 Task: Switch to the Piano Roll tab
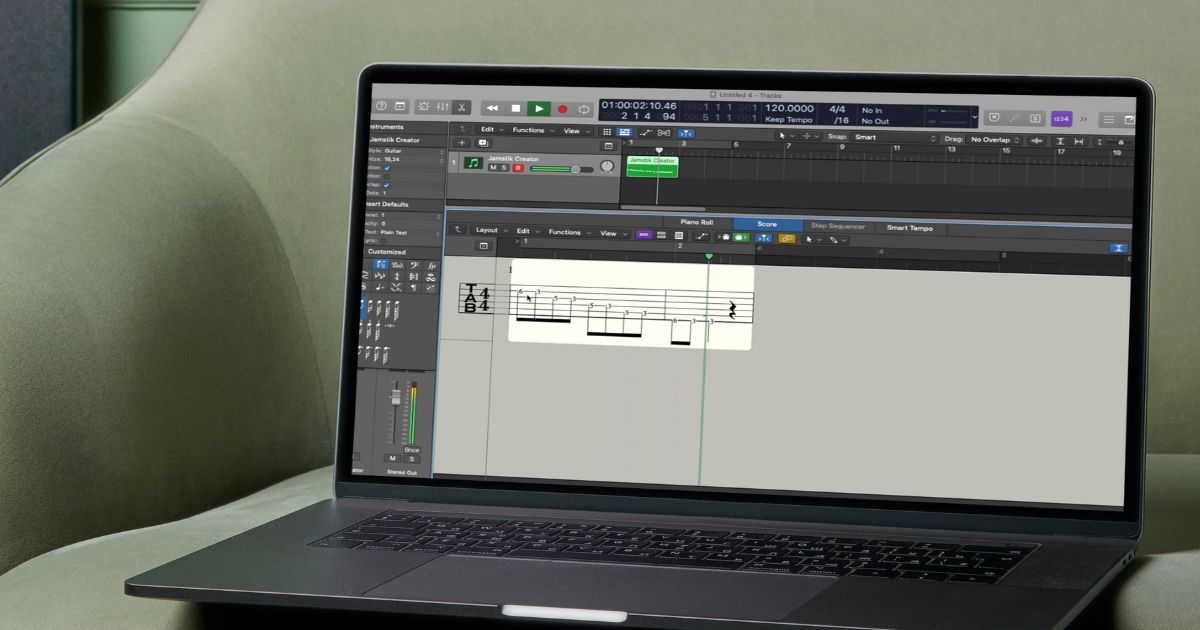point(697,223)
